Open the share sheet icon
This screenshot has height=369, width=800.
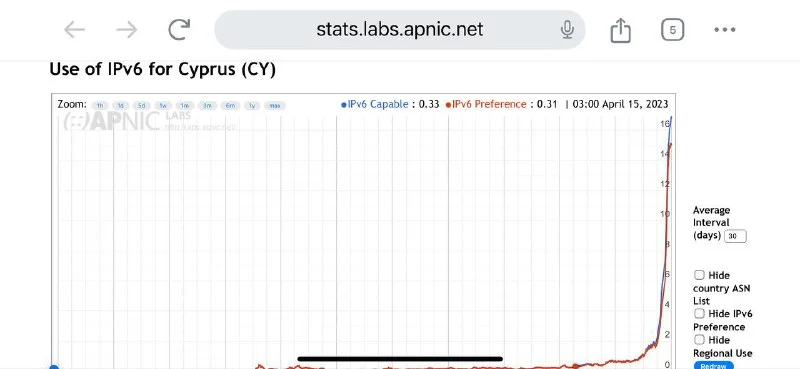click(x=620, y=30)
